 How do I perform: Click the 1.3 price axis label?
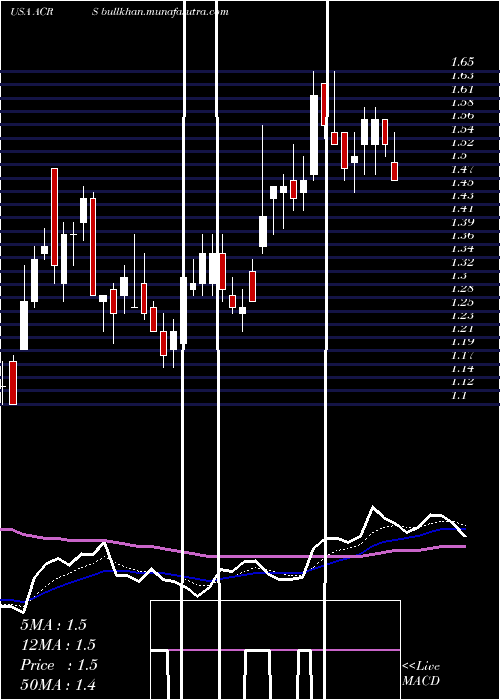459,275
